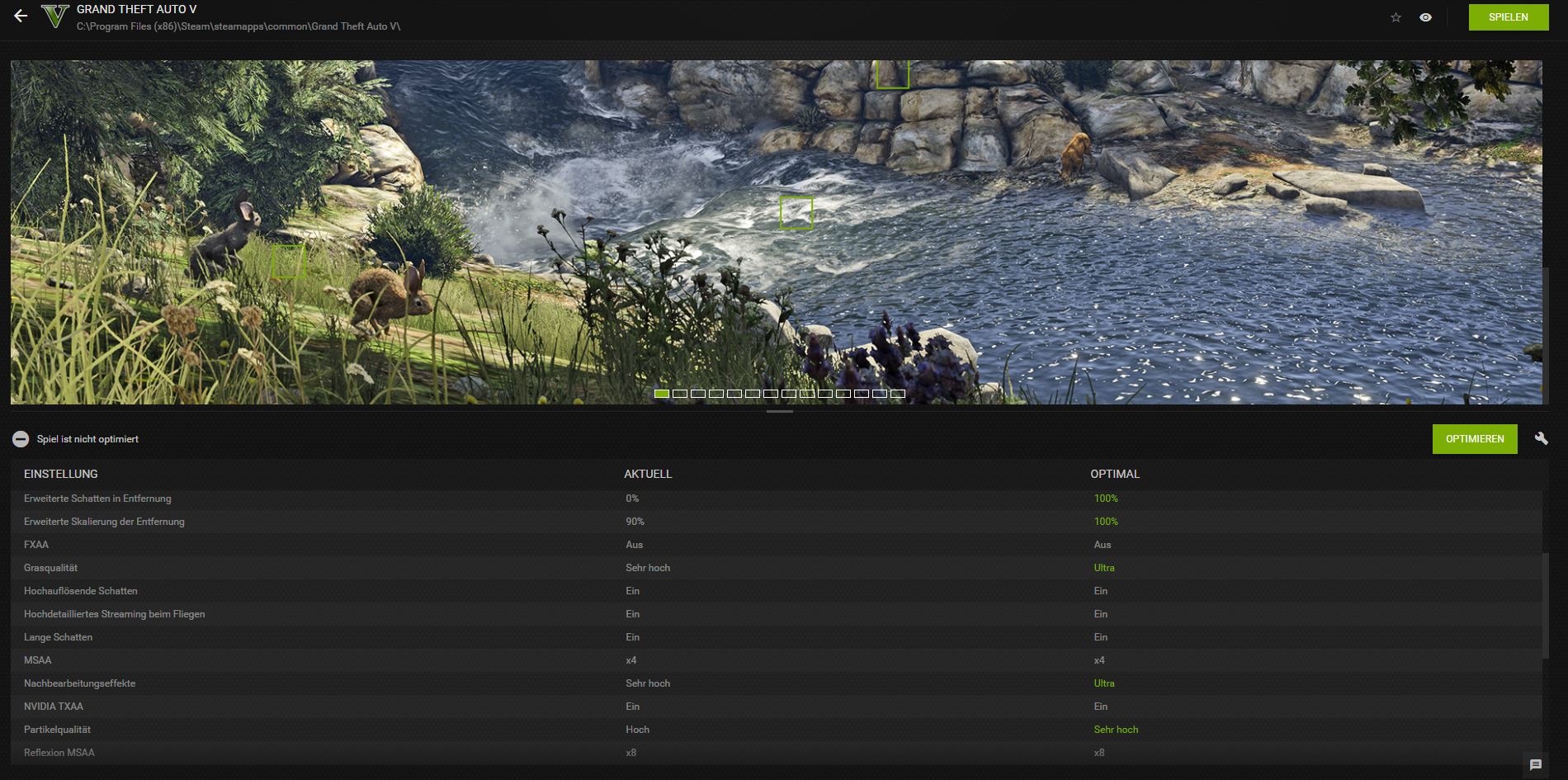The width and height of the screenshot is (1568, 780).
Task: Click current x8 value of Reflexion MSAA
Action: (x=631, y=753)
